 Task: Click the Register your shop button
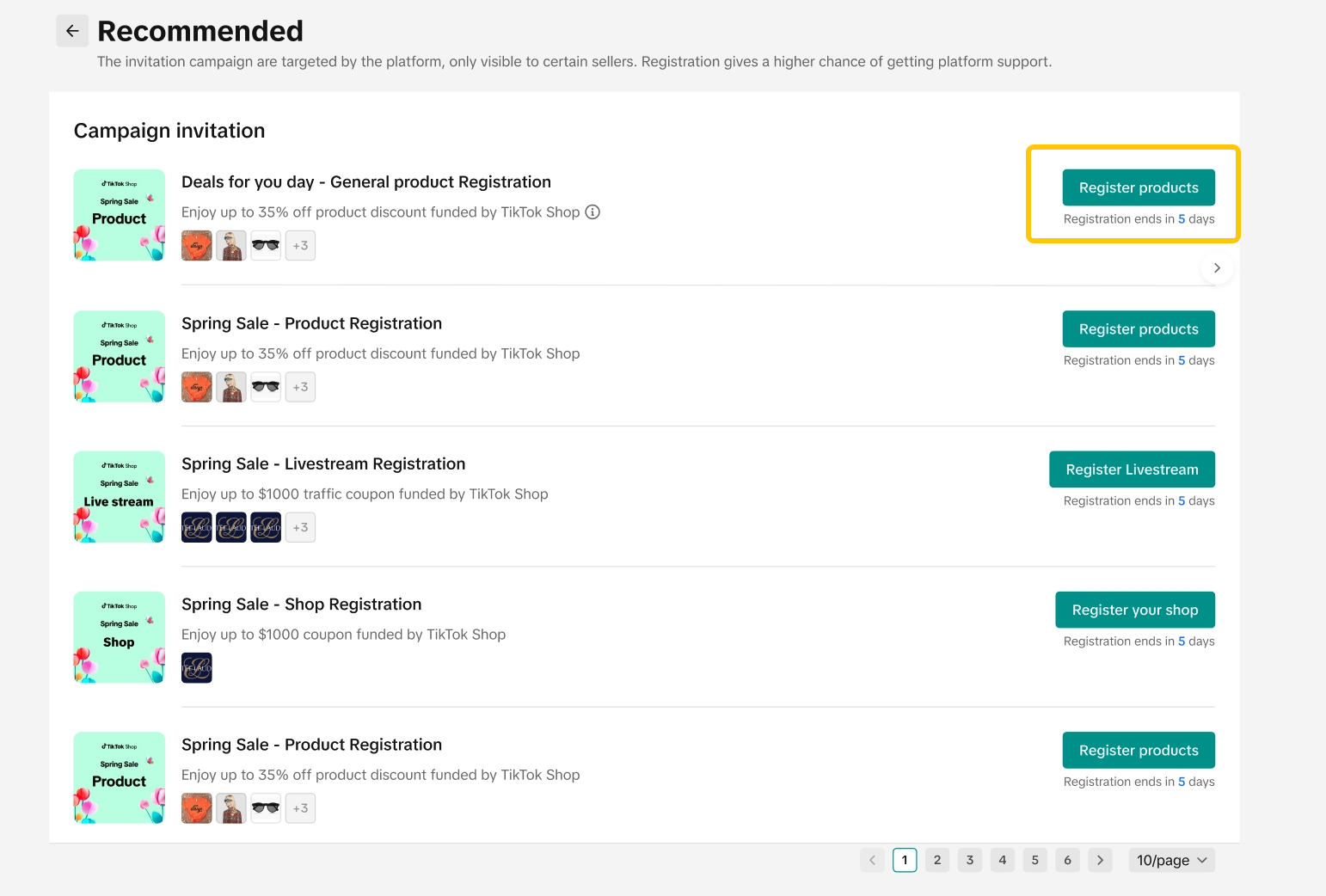[1134, 610]
